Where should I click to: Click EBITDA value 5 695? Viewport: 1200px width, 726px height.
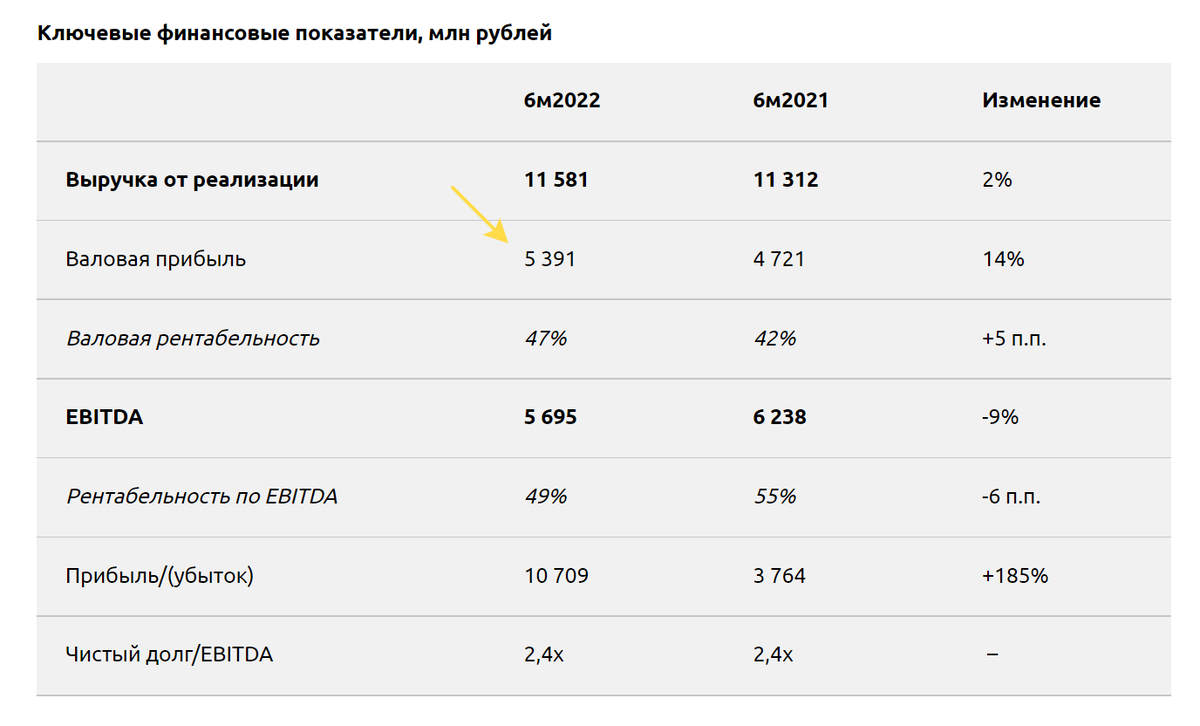[550, 417]
